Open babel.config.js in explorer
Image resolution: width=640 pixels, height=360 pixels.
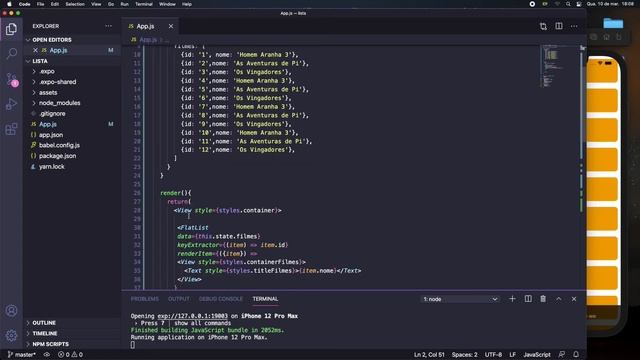pos(60,145)
